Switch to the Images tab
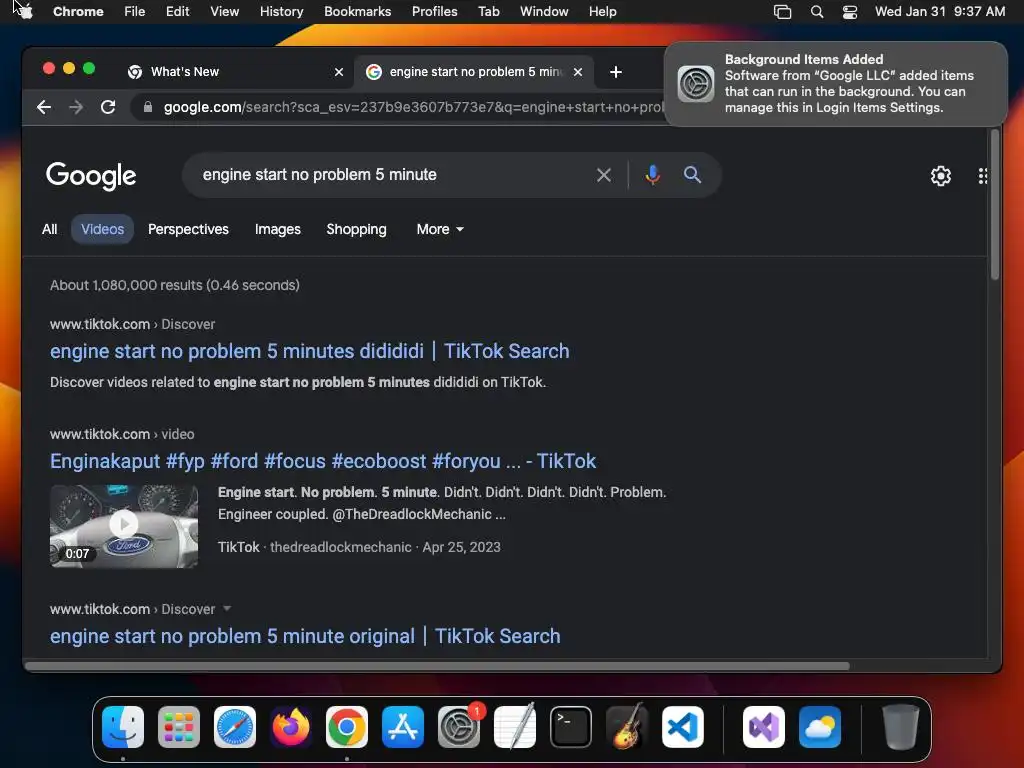Screen dimensions: 1024x768 (278, 229)
